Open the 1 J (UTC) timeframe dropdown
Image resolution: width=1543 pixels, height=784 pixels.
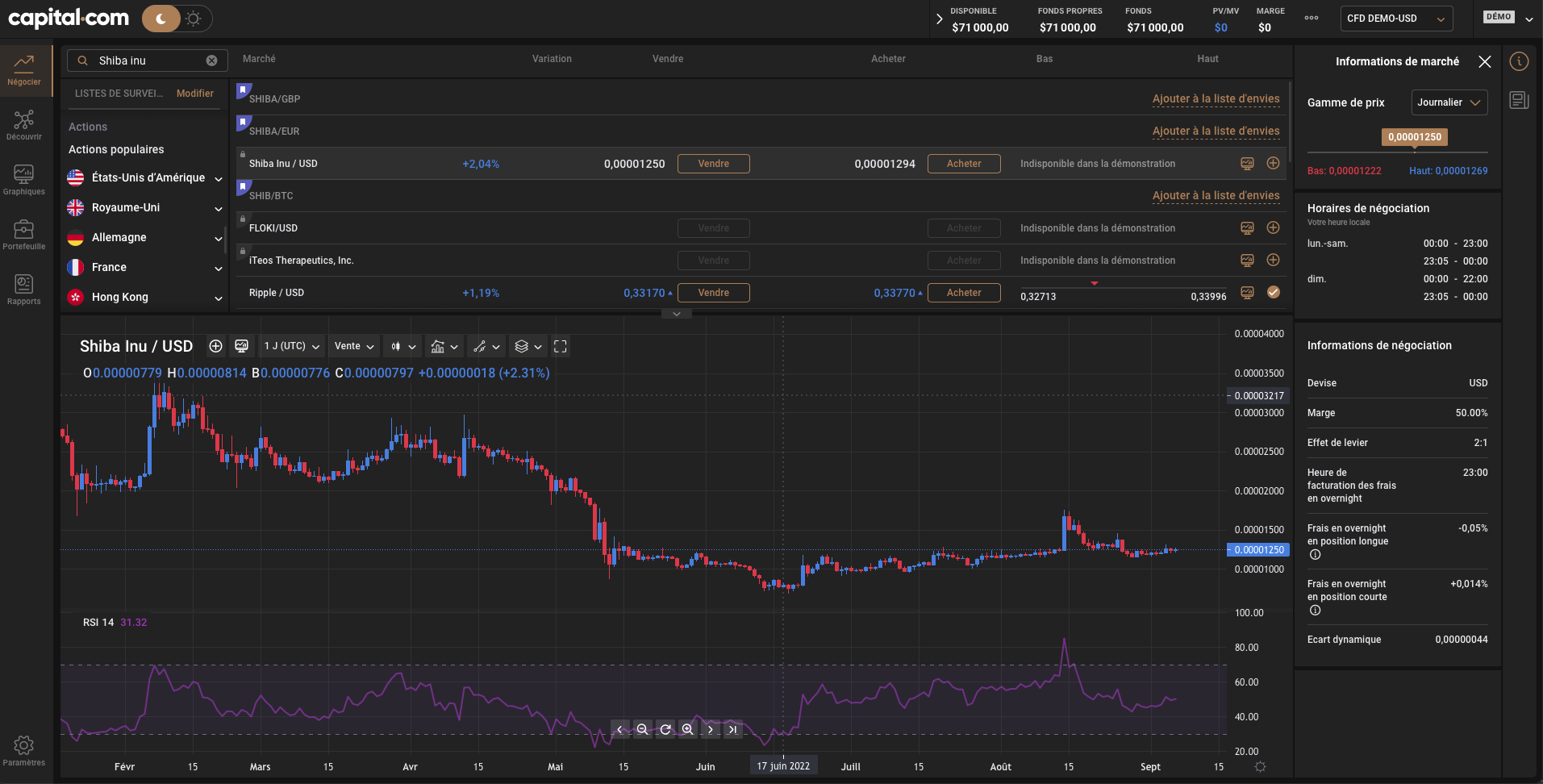[x=292, y=346]
